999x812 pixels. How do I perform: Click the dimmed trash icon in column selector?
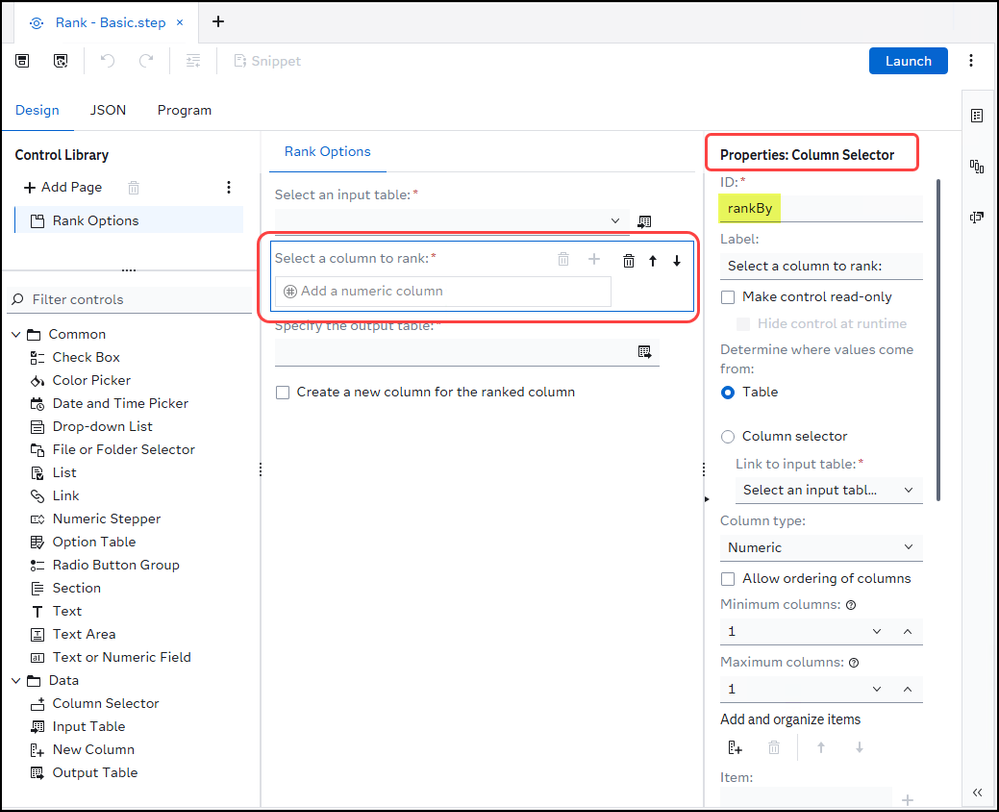pyautogui.click(x=563, y=259)
